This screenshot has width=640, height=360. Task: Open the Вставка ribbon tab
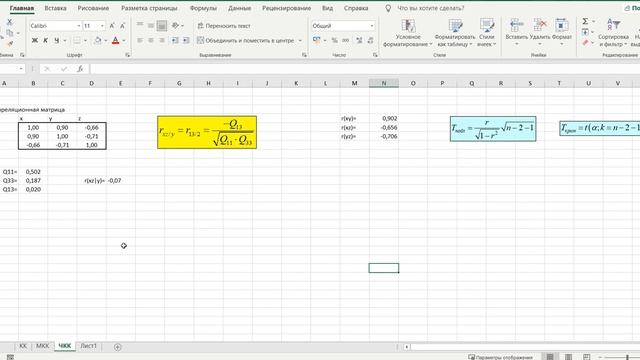tap(56, 8)
